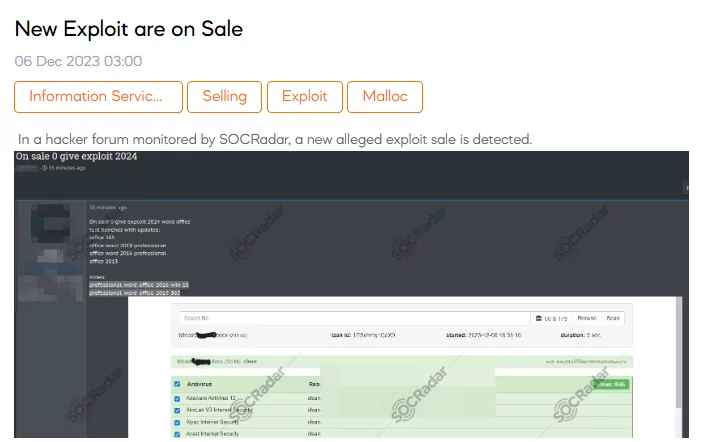Viewport: 705px width, 442px height.
Task: Open the professional_word_office_2019_365 video link
Action: click(x=134, y=293)
